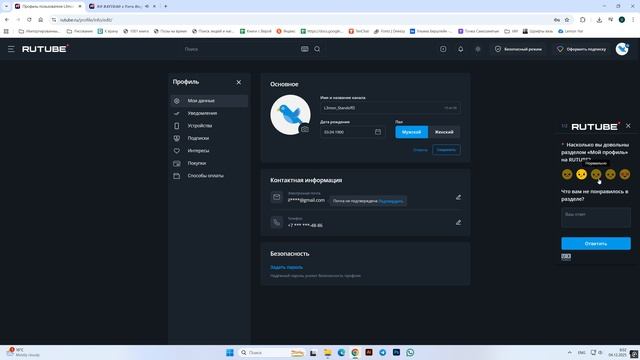Click the header search field
Image resolution: width=640 pixels, height=360 pixels.
click(241, 49)
